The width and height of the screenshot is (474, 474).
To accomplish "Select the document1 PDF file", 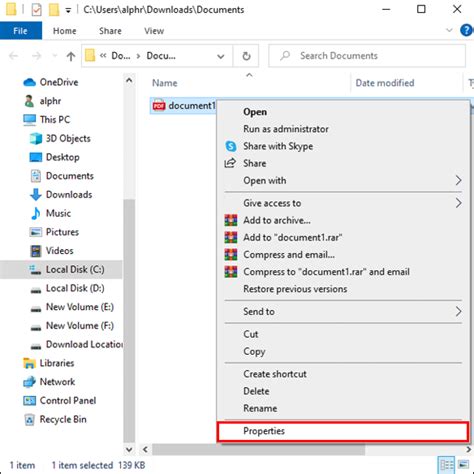I will coord(184,106).
